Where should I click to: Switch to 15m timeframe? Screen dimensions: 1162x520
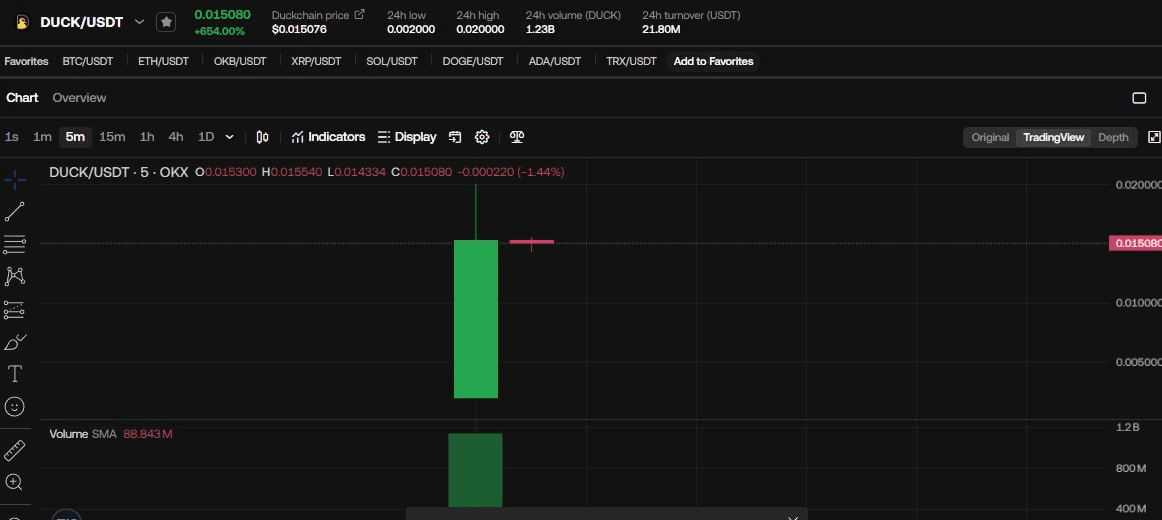pos(112,137)
